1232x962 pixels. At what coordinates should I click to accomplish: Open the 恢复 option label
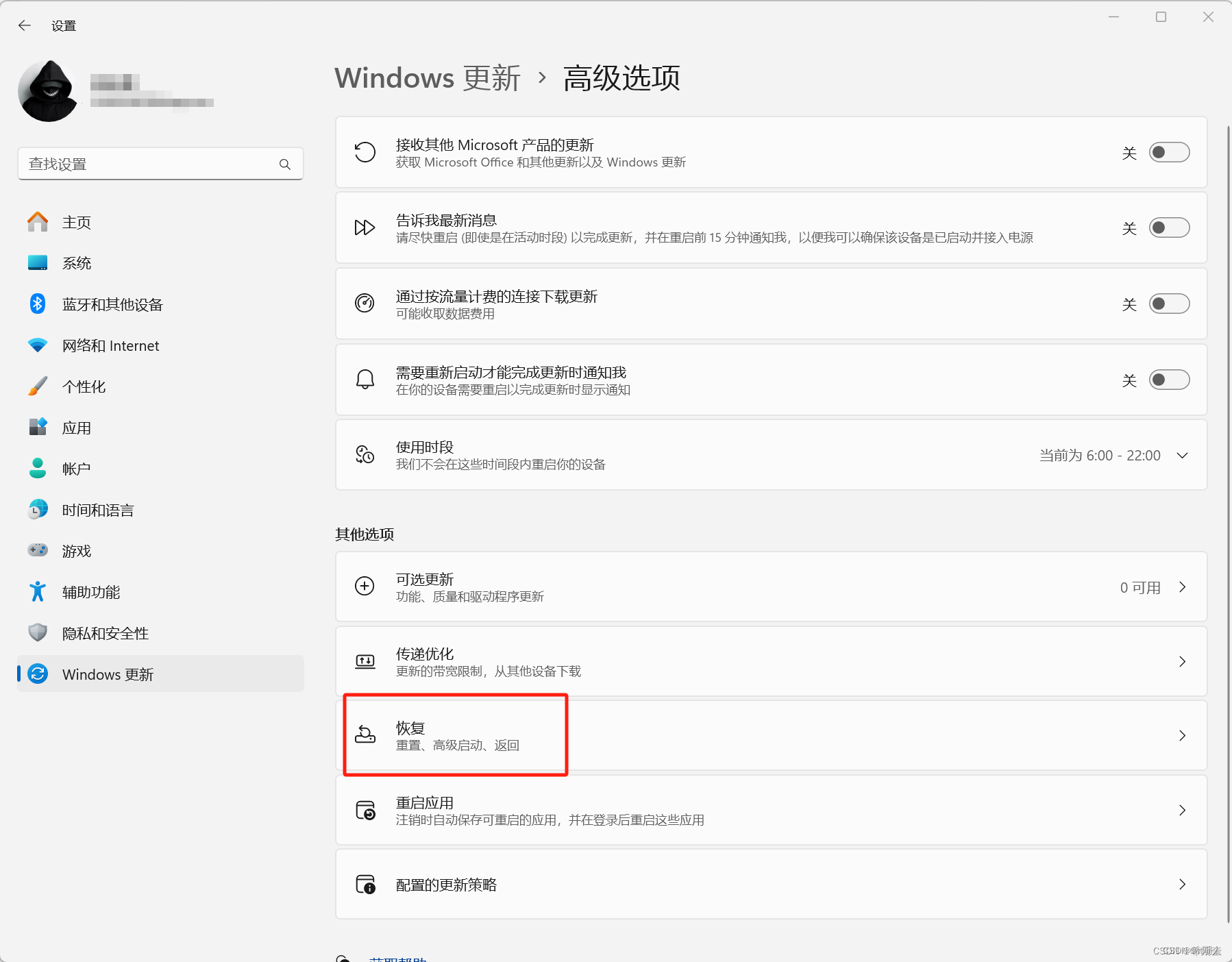[x=410, y=728]
